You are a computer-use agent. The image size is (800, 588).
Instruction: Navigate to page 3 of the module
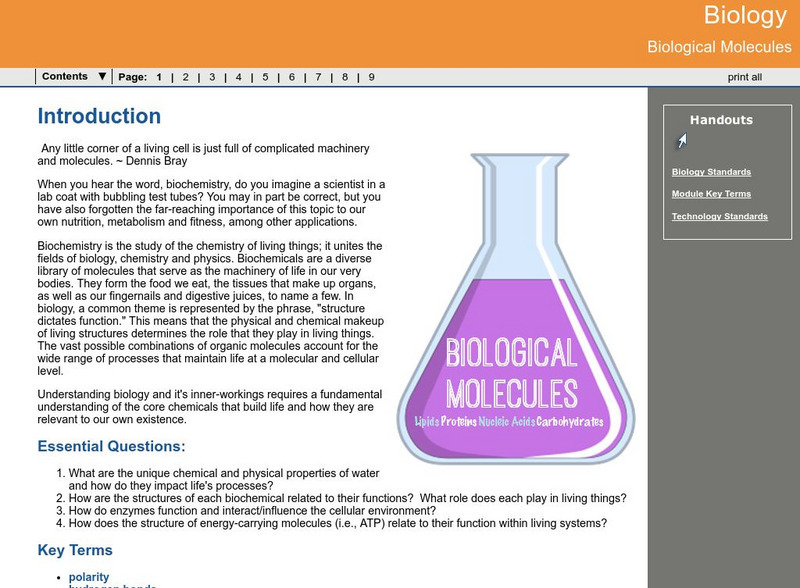[x=212, y=75]
